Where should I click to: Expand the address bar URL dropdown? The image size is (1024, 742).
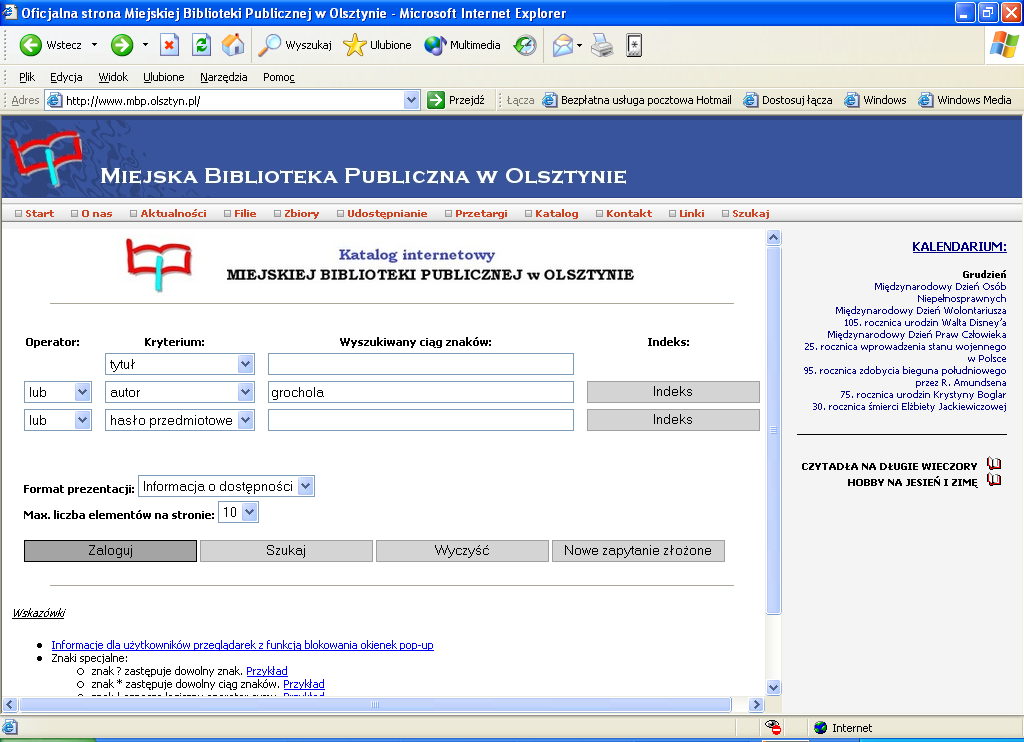(411, 101)
